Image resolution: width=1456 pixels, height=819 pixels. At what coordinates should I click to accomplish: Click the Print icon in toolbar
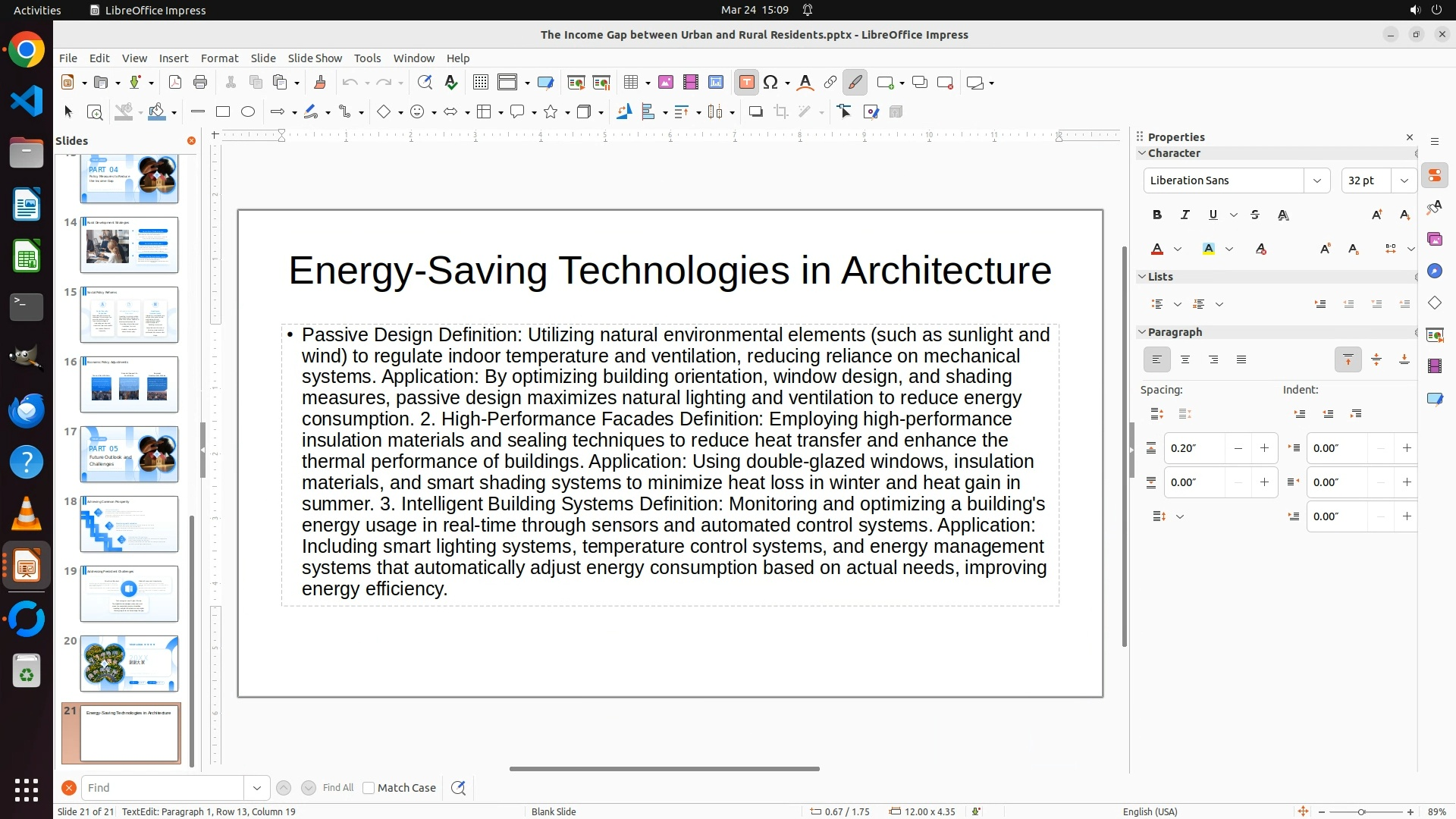pos(200,83)
